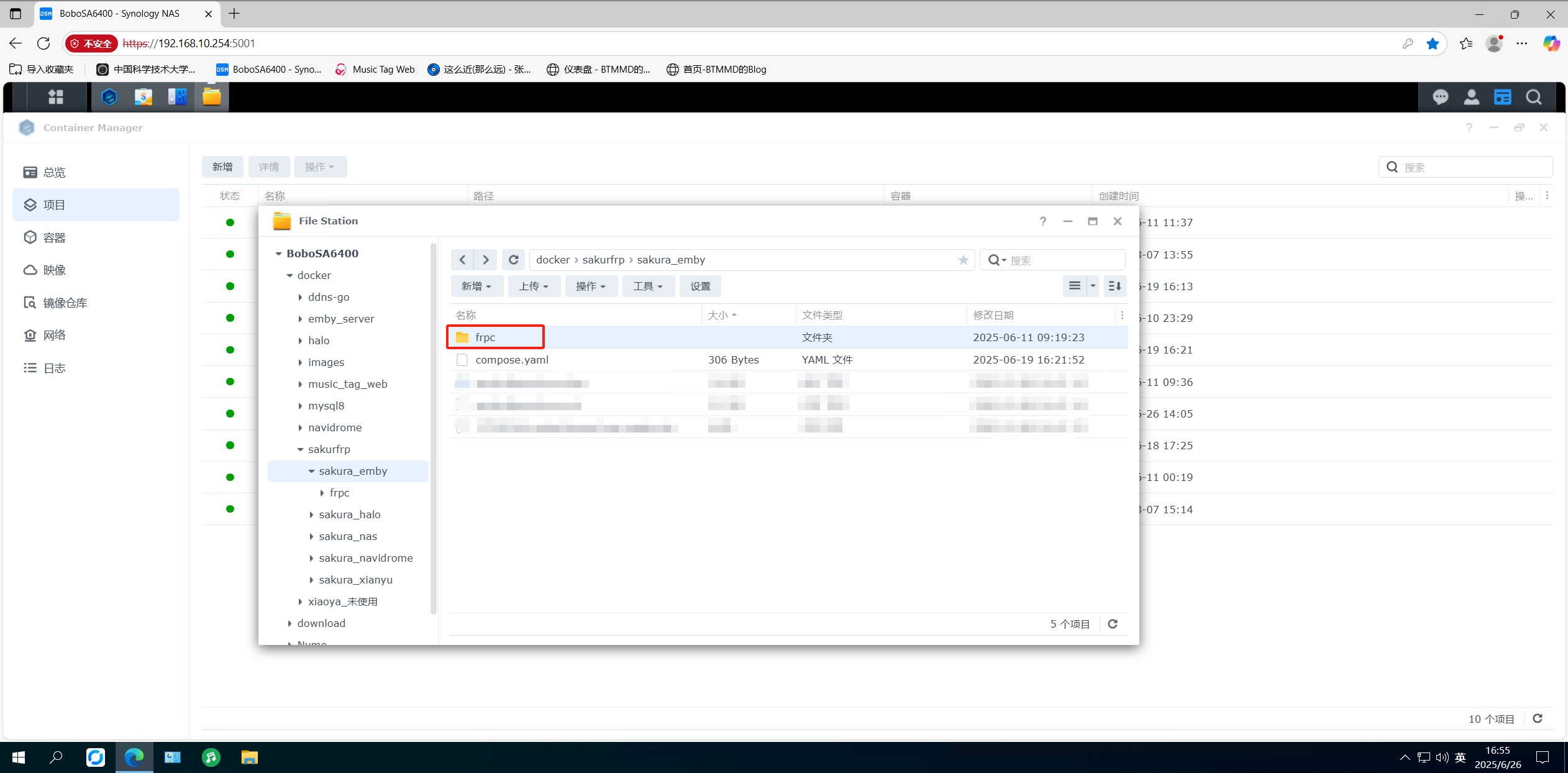Add current folder to favorites star
Screen dimensions: 1568x773
coord(963,260)
